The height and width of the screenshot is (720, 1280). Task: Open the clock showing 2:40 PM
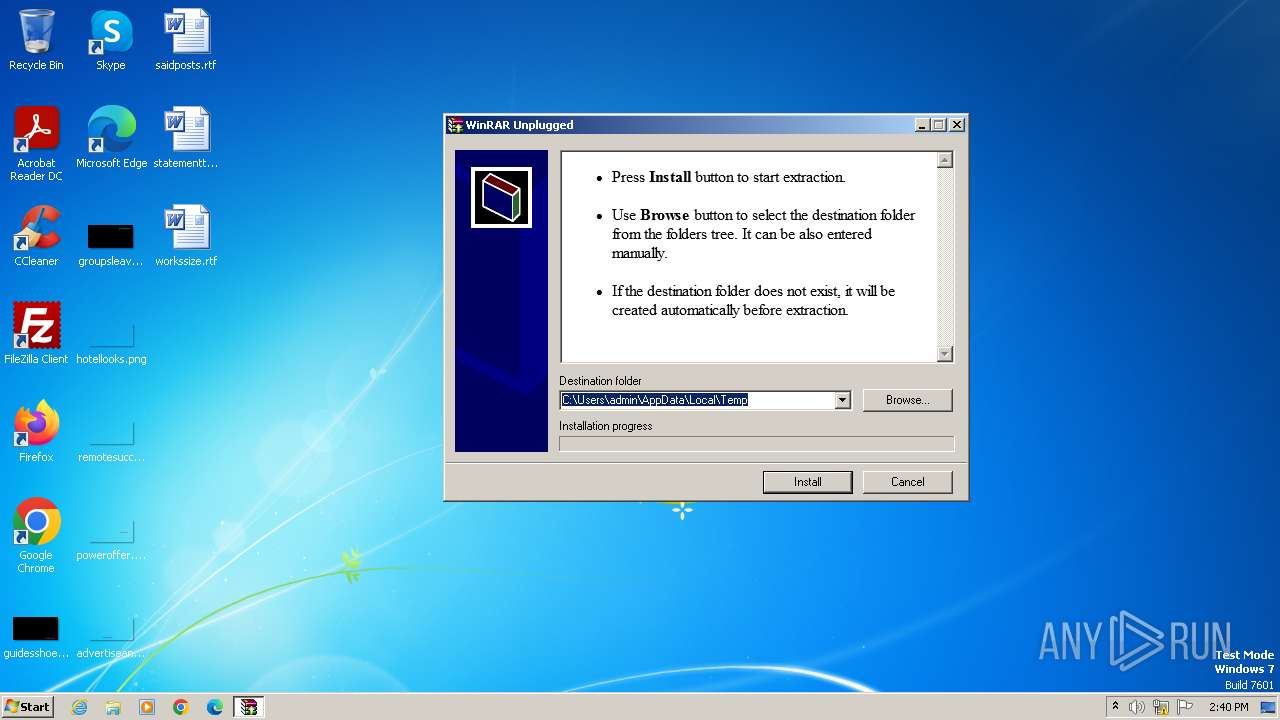click(x=1228, y=707)
